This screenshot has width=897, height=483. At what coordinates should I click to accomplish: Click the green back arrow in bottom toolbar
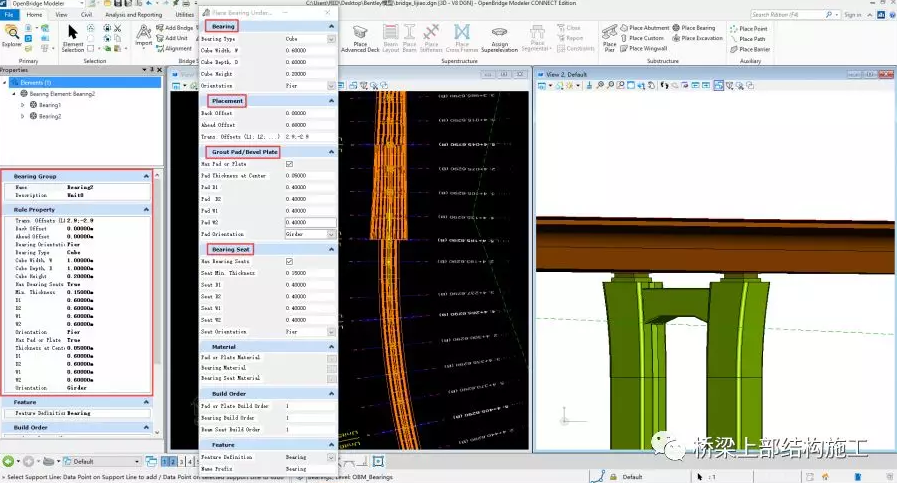pos(8,461)
